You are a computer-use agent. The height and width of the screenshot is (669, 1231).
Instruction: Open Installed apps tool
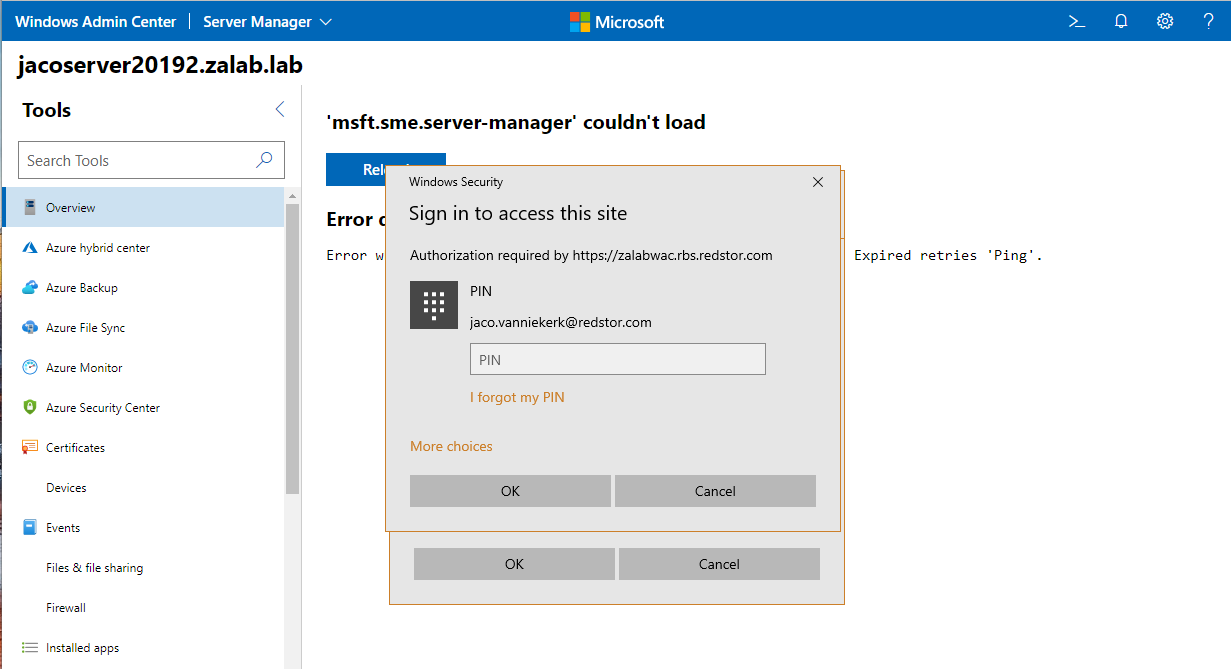click(x=144, y=648)
